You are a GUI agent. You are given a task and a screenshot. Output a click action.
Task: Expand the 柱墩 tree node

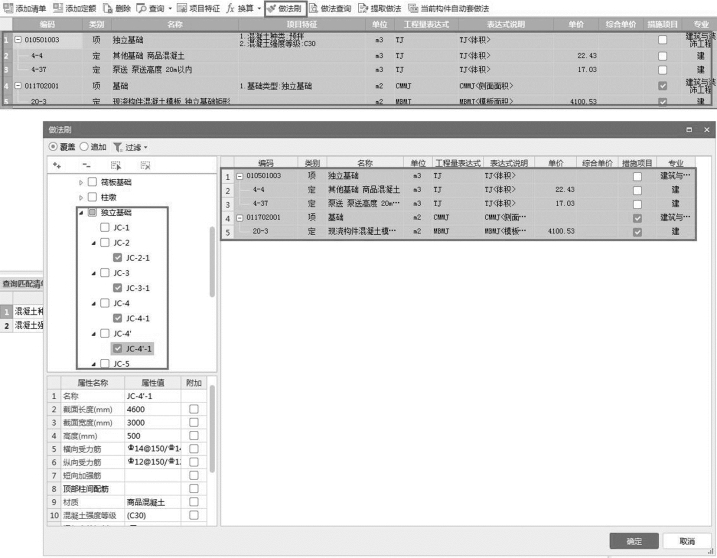tap(80, 198)
